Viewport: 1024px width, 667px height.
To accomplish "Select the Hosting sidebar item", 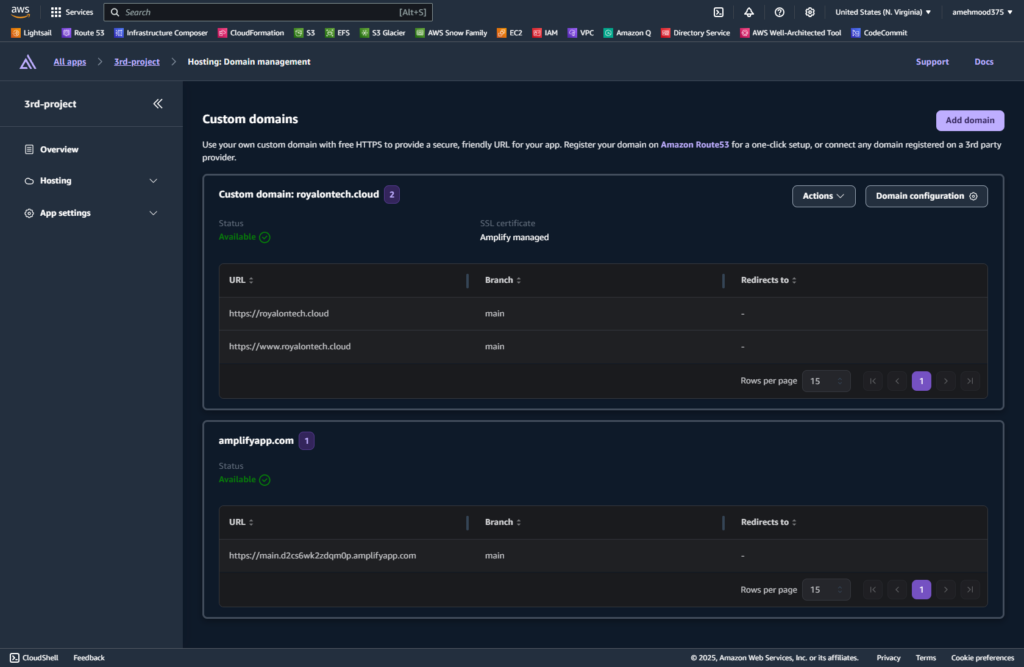I will 56,181.
